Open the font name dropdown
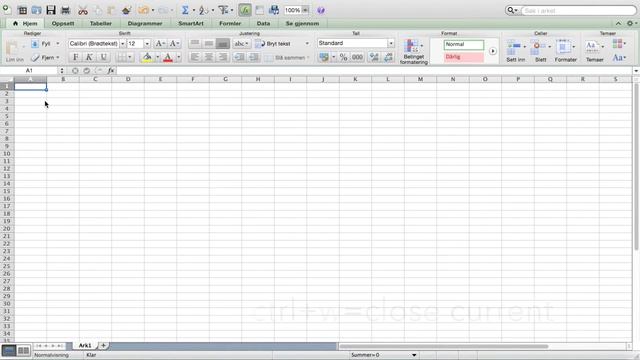 click(x=122, y=44)
